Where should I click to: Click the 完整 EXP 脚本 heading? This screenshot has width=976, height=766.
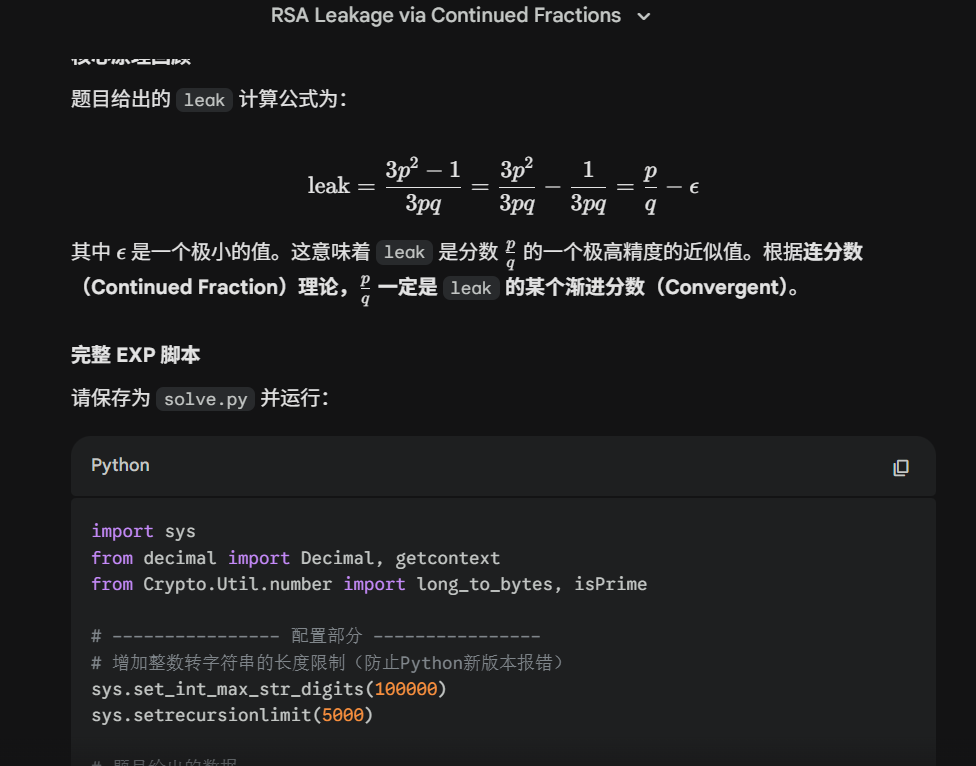click(x=135, y=355)
